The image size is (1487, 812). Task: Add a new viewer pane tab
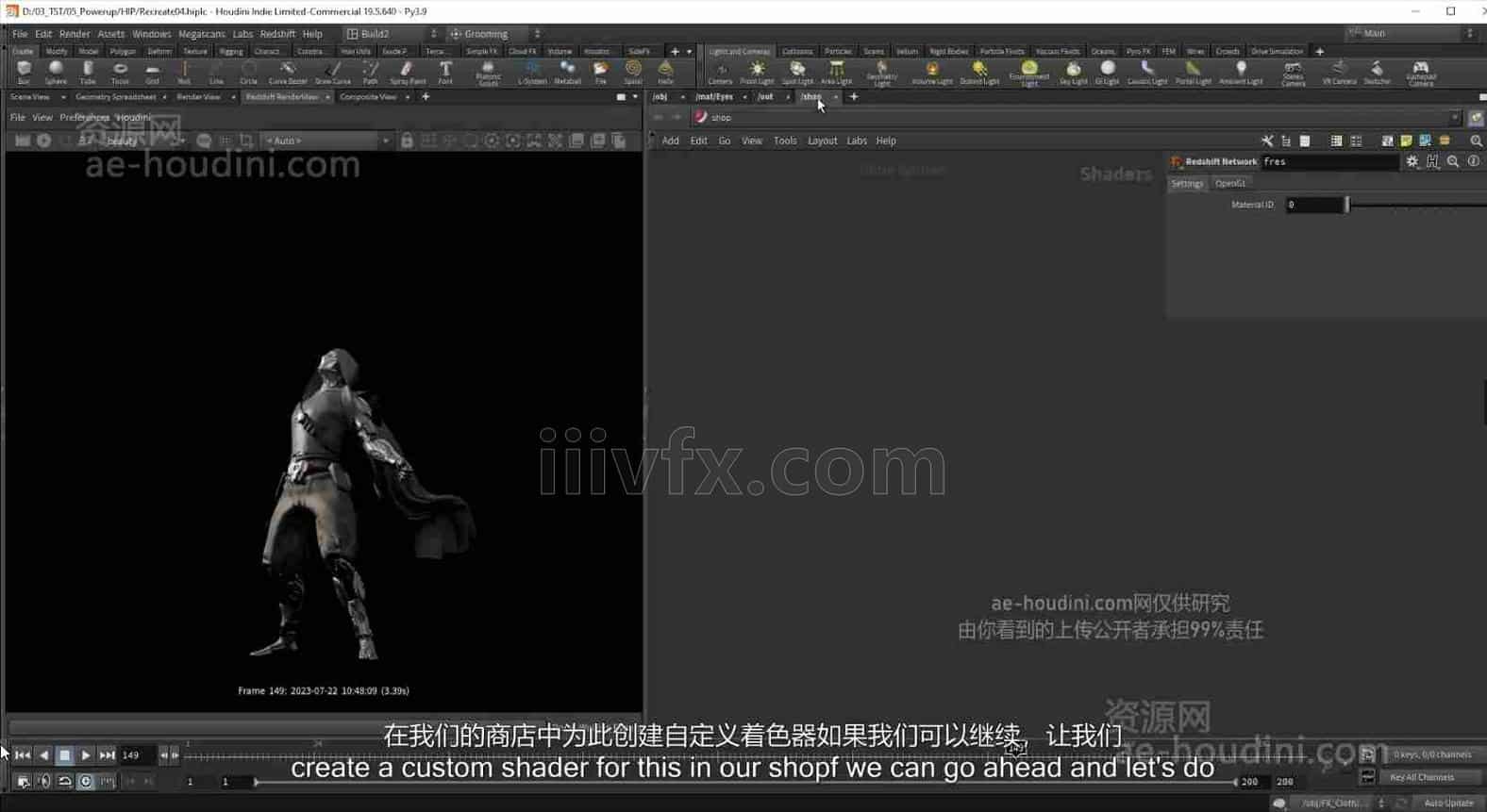click(426, 96)
